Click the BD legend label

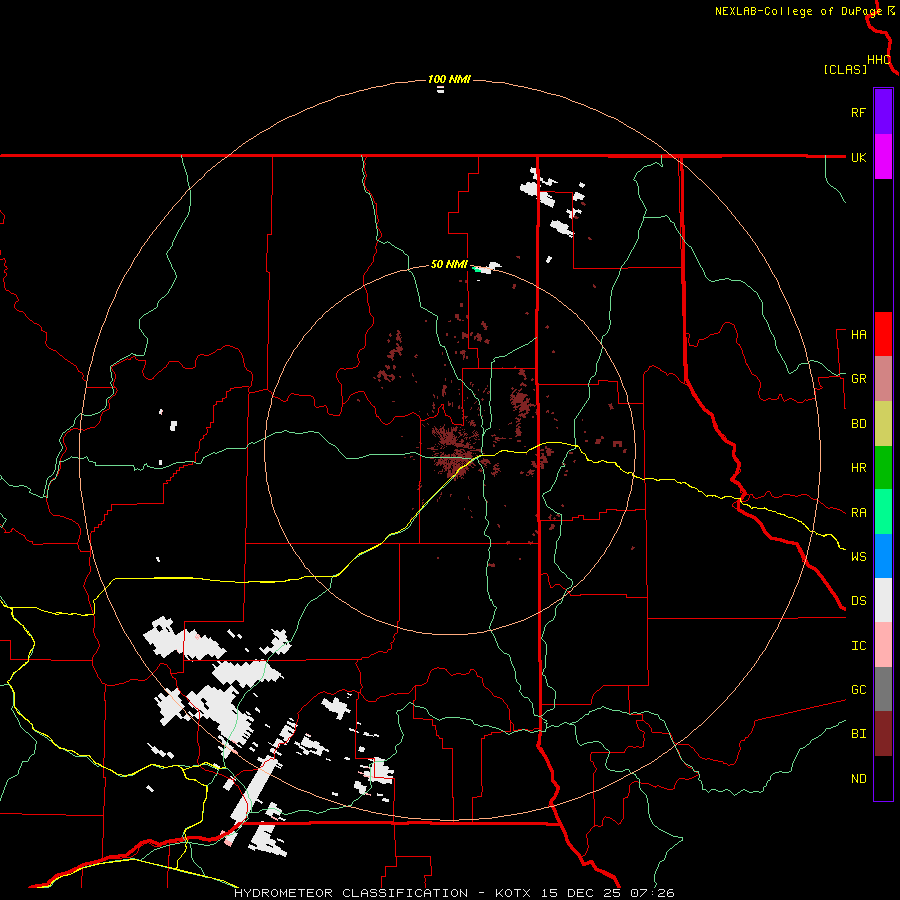click(858, 424)
